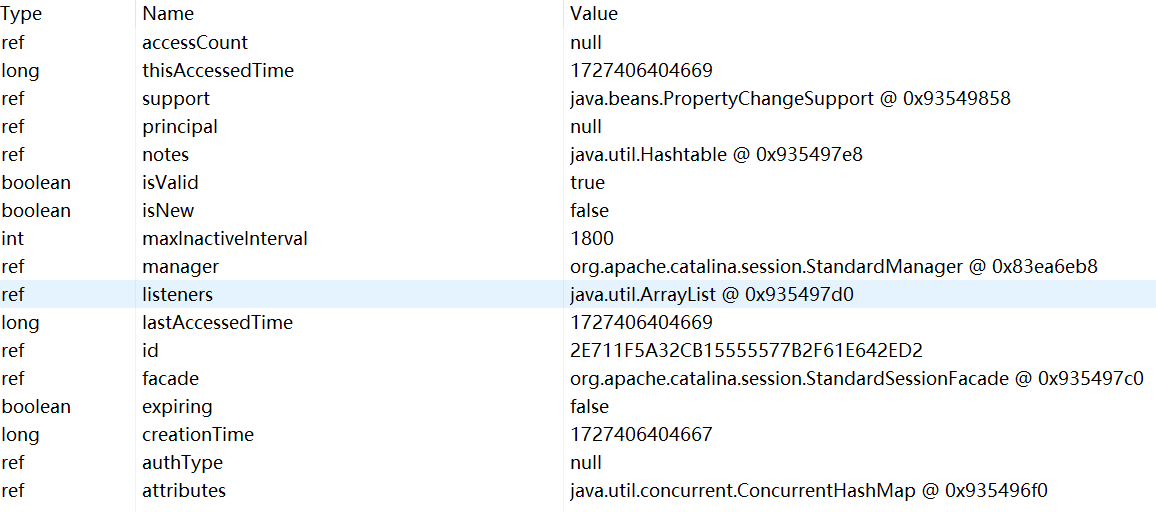Select the thisAccessedTime field name

click(x=218, y=71)
